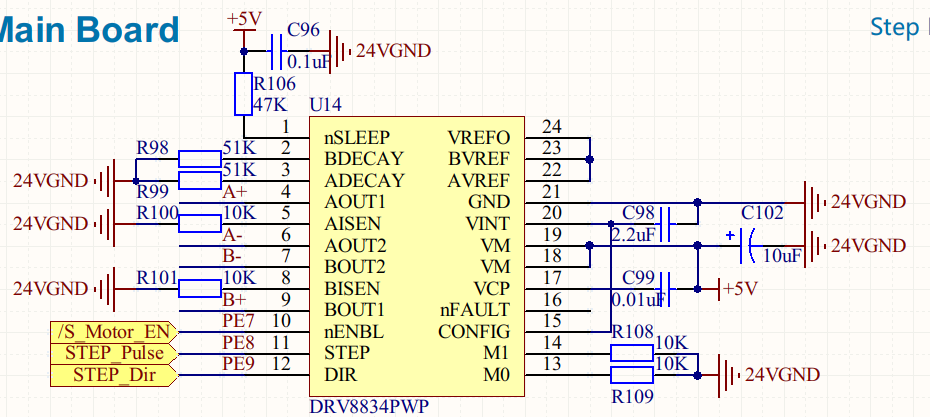Click the /S_Motor_EN port
930x417 pixels.
114,332
